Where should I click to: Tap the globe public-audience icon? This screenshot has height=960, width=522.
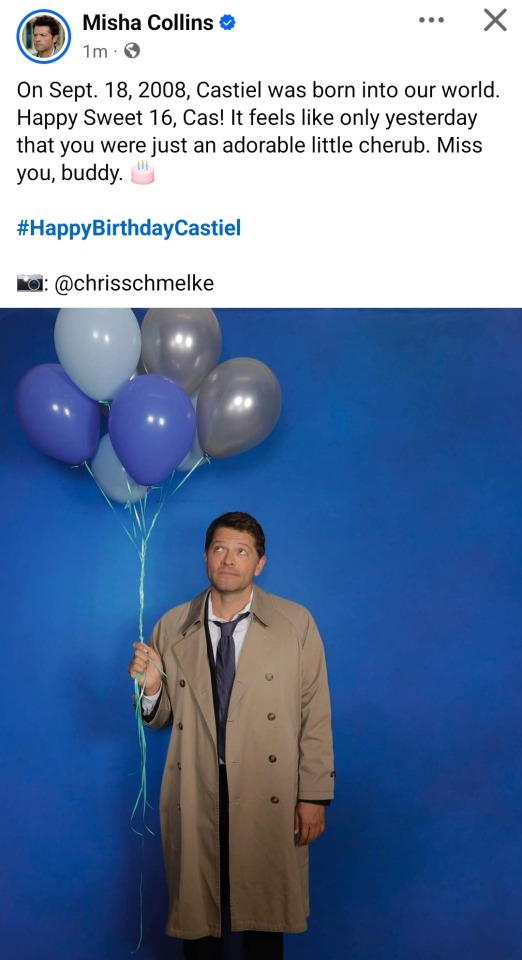point(132,51)
